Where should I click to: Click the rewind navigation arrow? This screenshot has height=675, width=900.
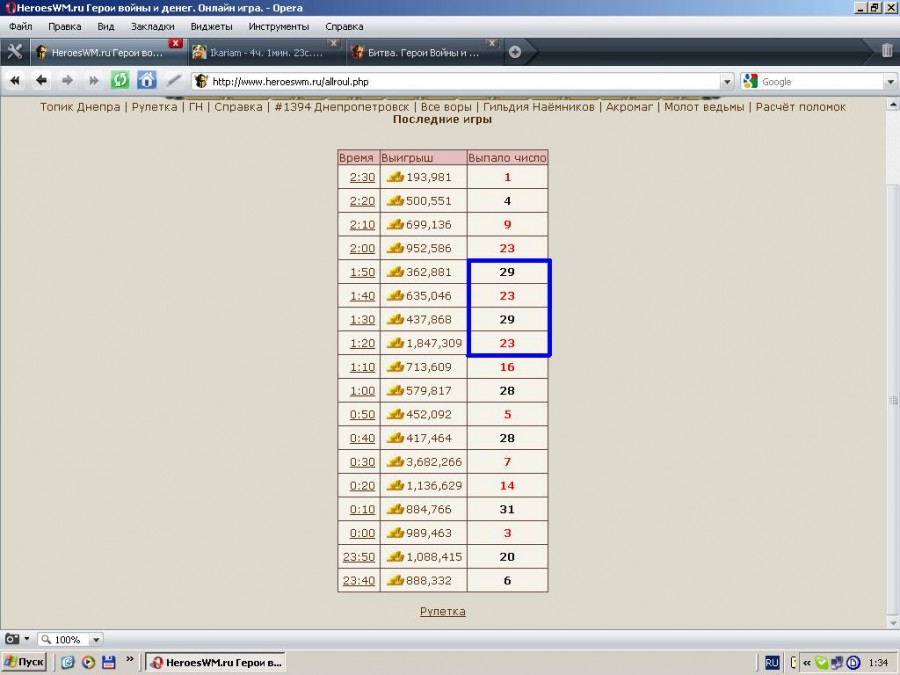coord(15,81)
